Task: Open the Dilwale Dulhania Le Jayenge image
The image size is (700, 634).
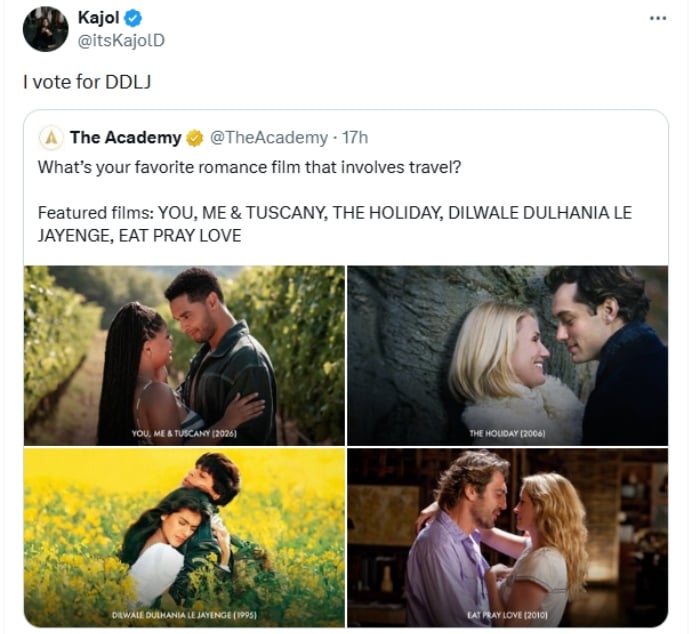Action: pyautogui.click(x=184, y=538)
